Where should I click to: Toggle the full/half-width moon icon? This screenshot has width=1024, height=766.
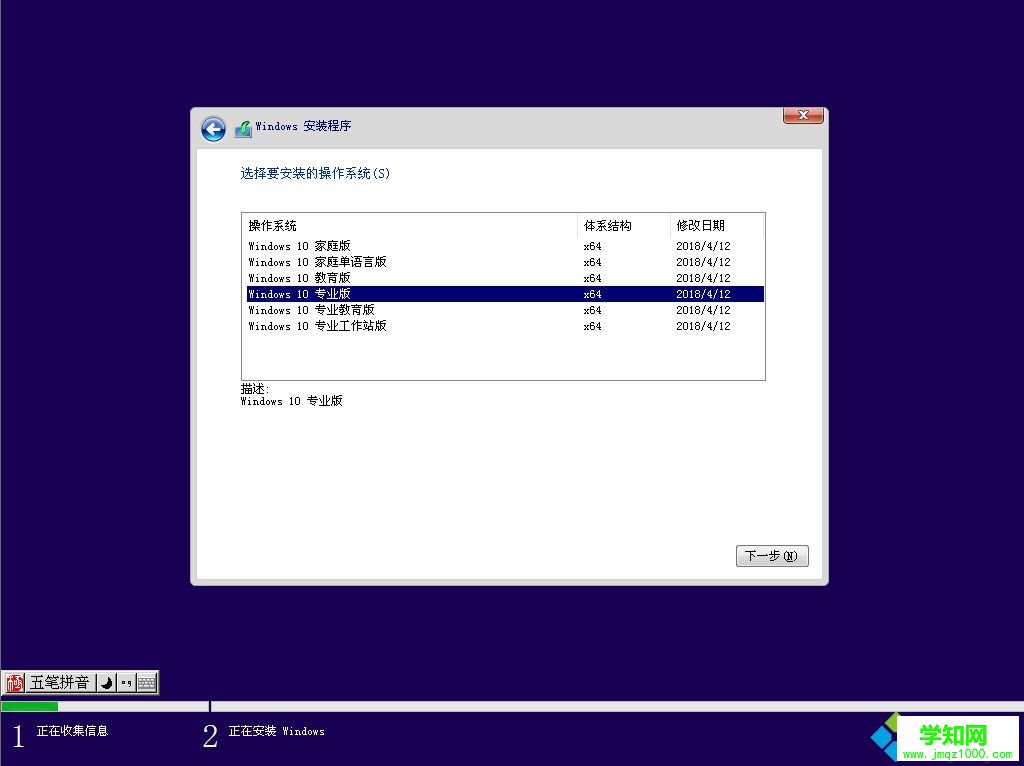pos(104,683)
